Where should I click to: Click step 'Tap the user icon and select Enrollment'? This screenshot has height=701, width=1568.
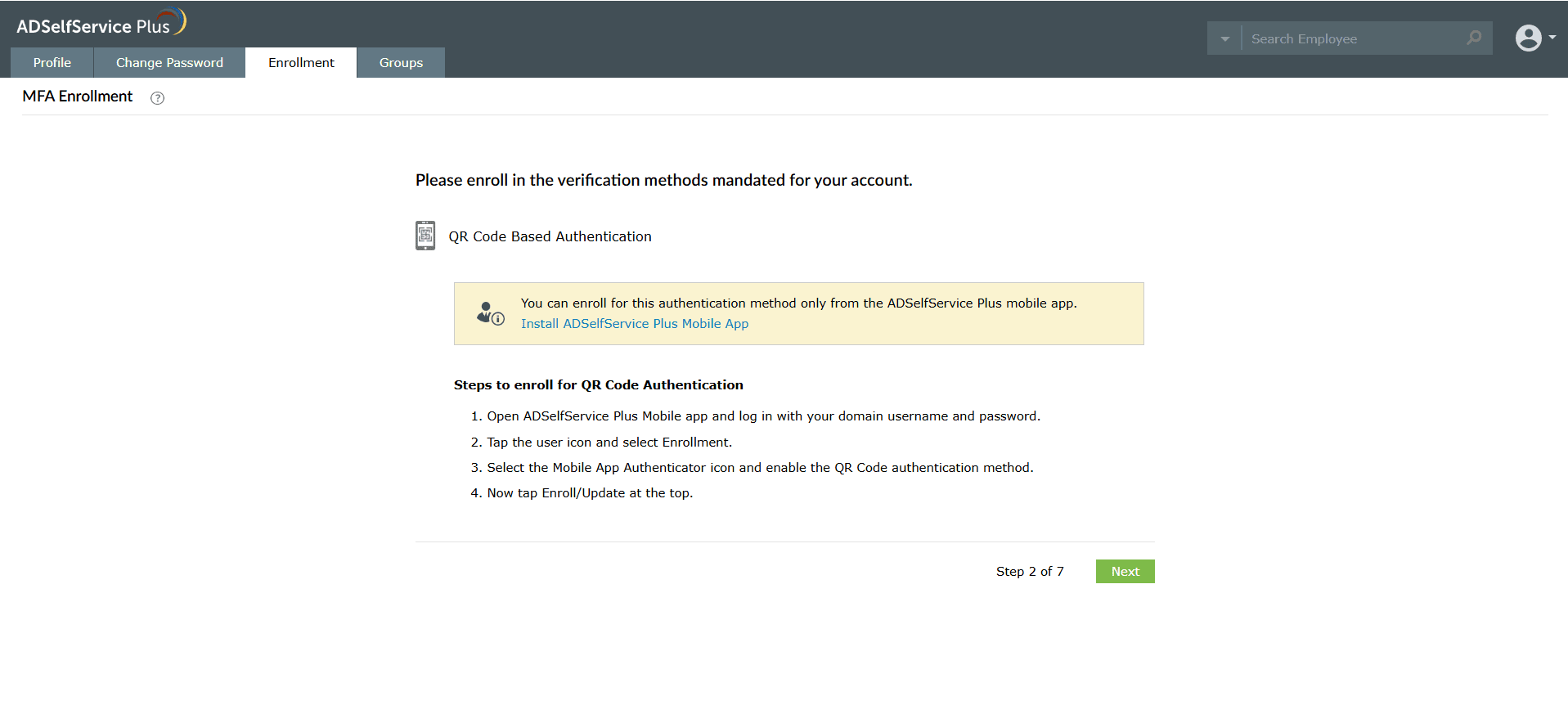pos(609,442)
